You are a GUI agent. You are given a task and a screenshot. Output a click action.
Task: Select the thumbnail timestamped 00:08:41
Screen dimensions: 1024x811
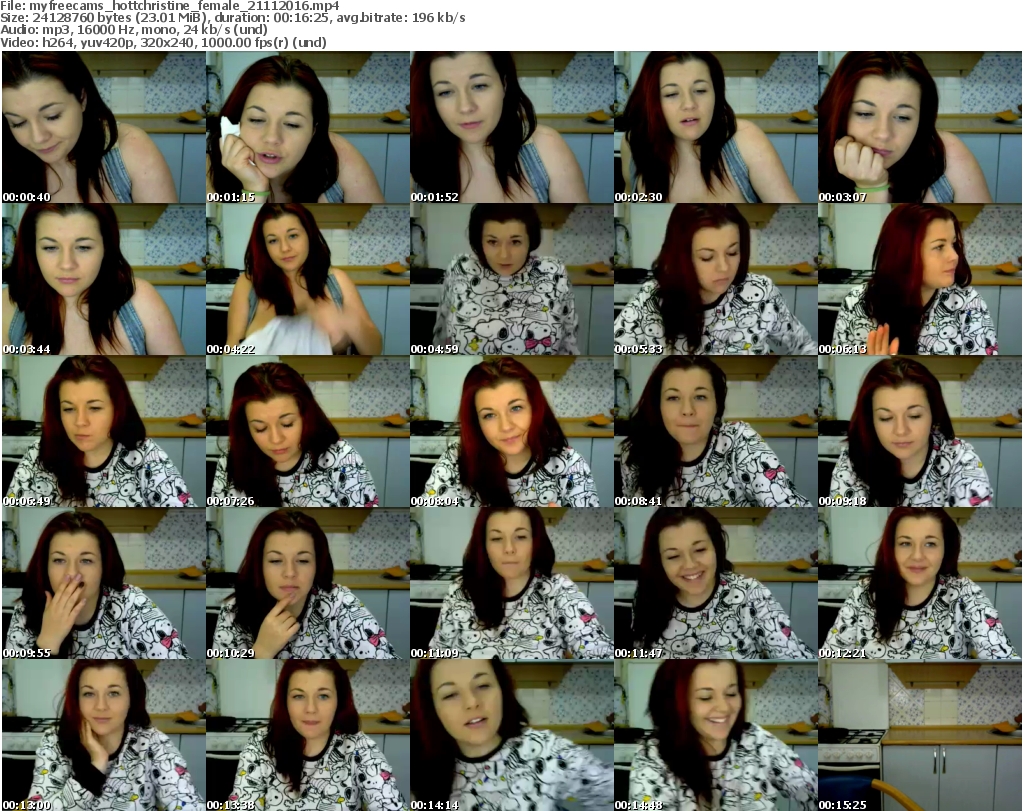[x=715, y=432]
